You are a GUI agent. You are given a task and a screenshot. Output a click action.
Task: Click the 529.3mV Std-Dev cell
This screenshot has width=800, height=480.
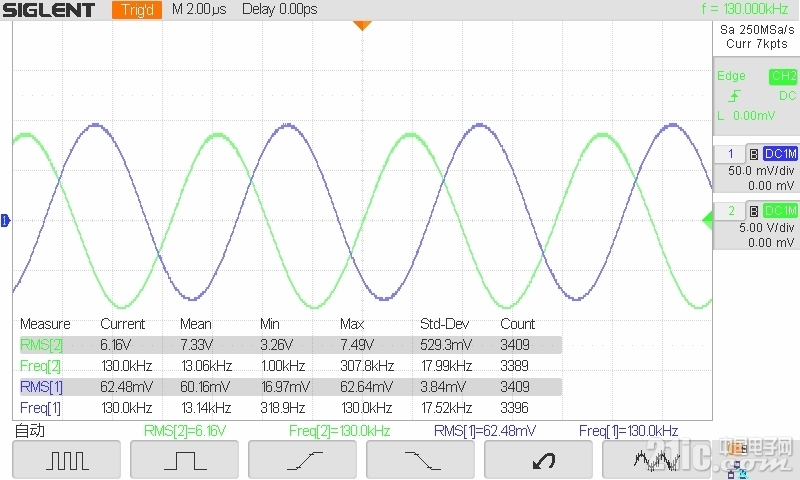coord(446,345)
